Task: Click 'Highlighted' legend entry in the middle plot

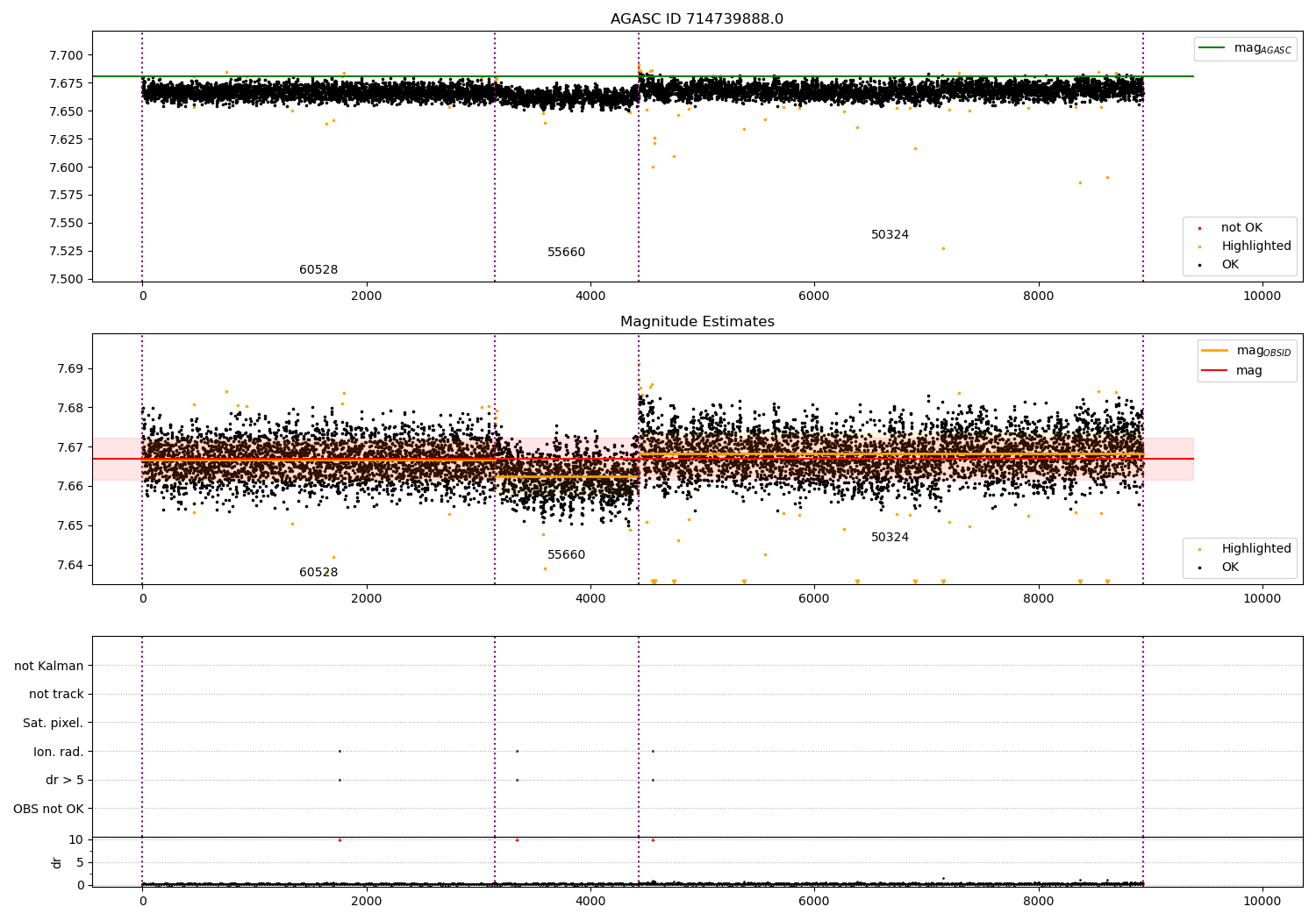Action: (x=1244, y=549)
